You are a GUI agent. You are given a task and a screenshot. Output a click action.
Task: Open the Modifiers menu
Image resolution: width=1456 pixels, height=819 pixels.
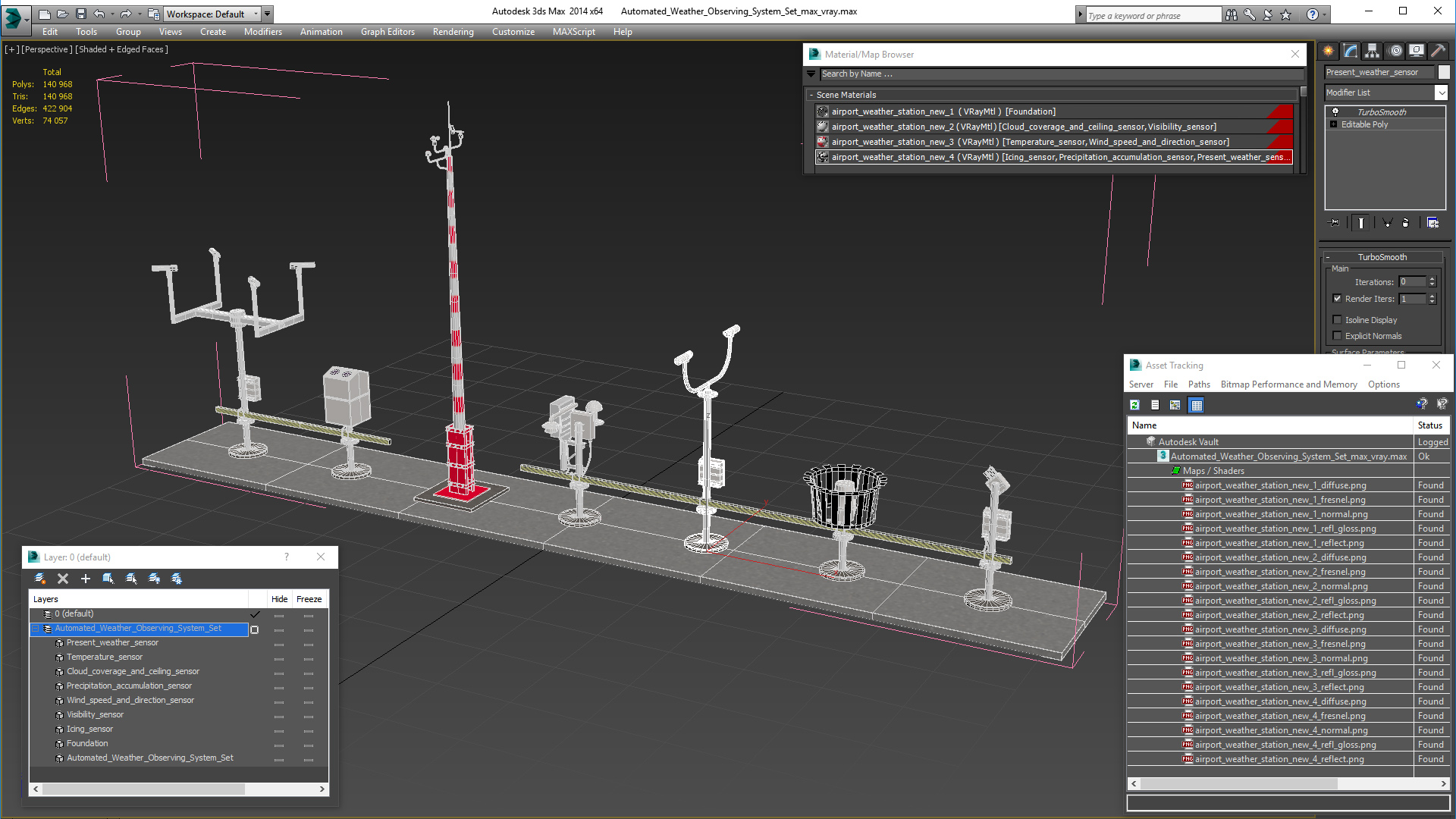[261, 32]
